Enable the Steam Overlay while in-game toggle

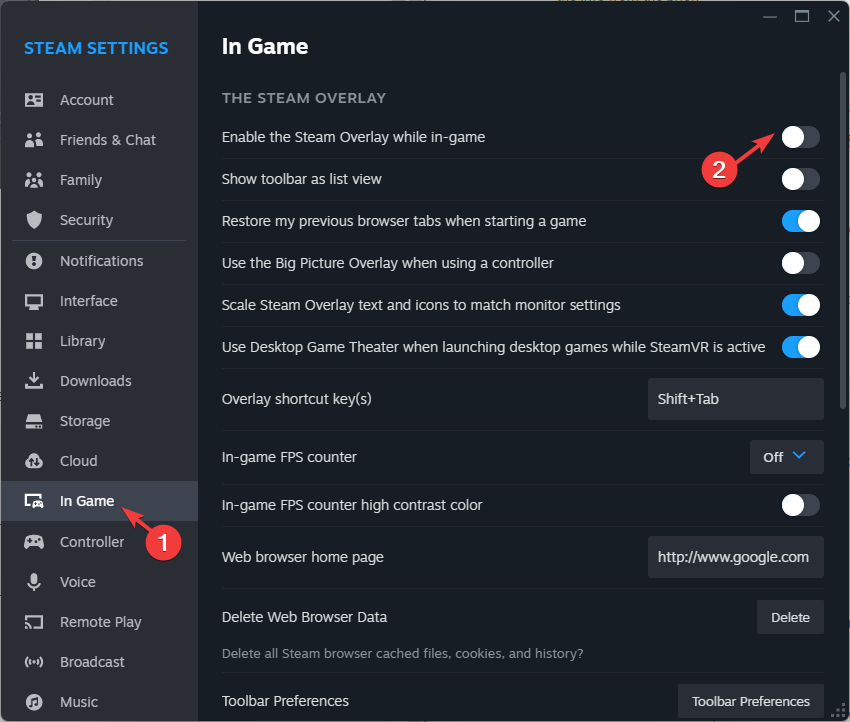click(x=799, y=137)
